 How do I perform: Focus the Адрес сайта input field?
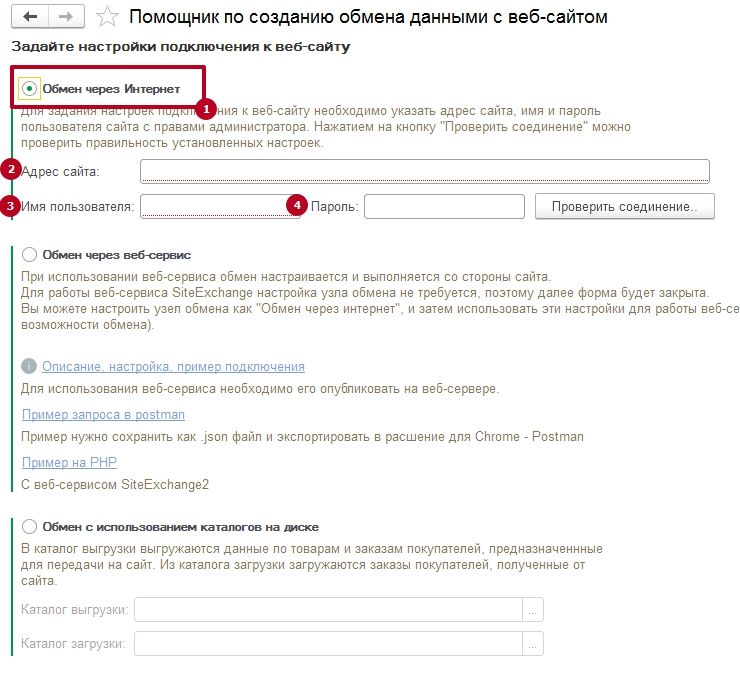(424, 171)
